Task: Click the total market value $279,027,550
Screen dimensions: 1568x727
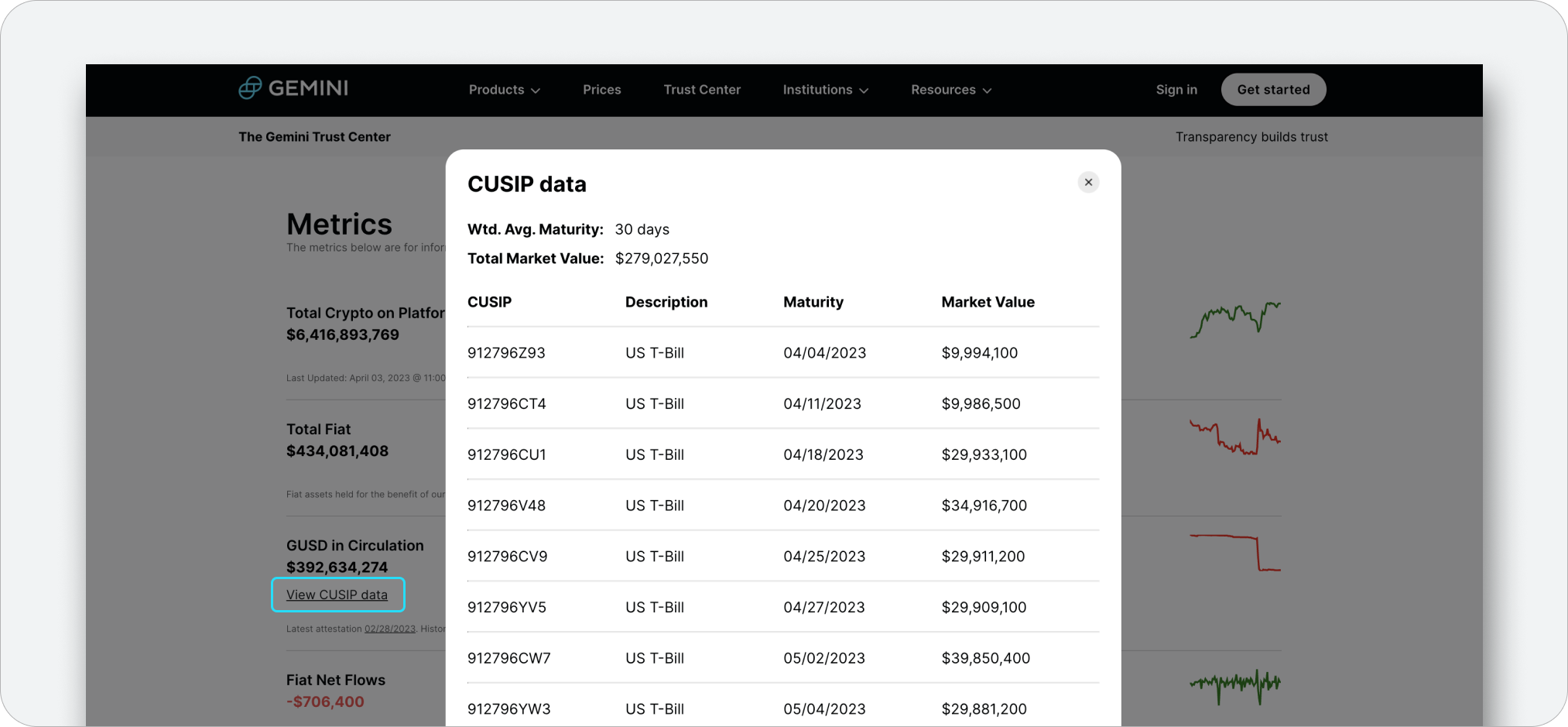Action: click(x=662, y=259)
